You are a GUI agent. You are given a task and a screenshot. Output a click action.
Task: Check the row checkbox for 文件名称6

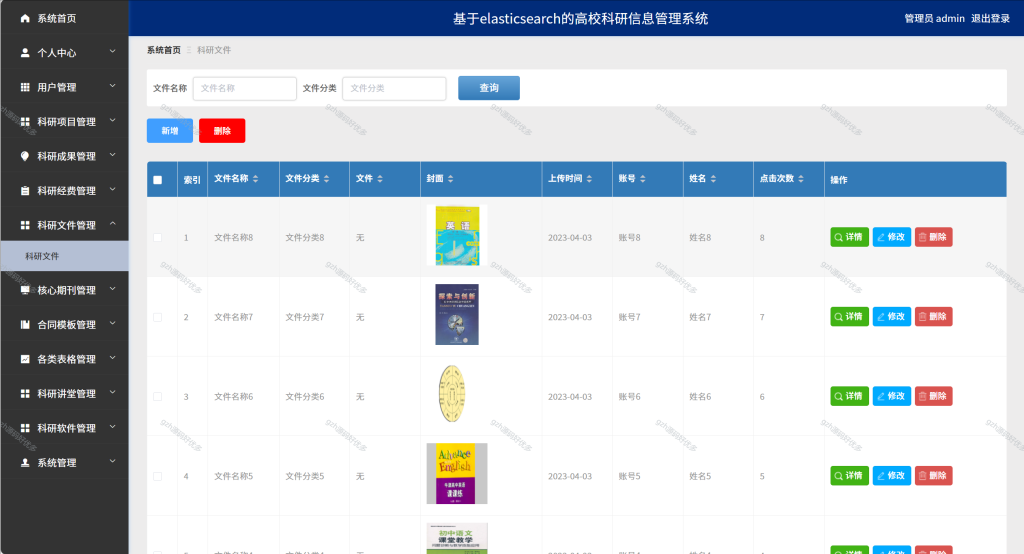(157, 397)
